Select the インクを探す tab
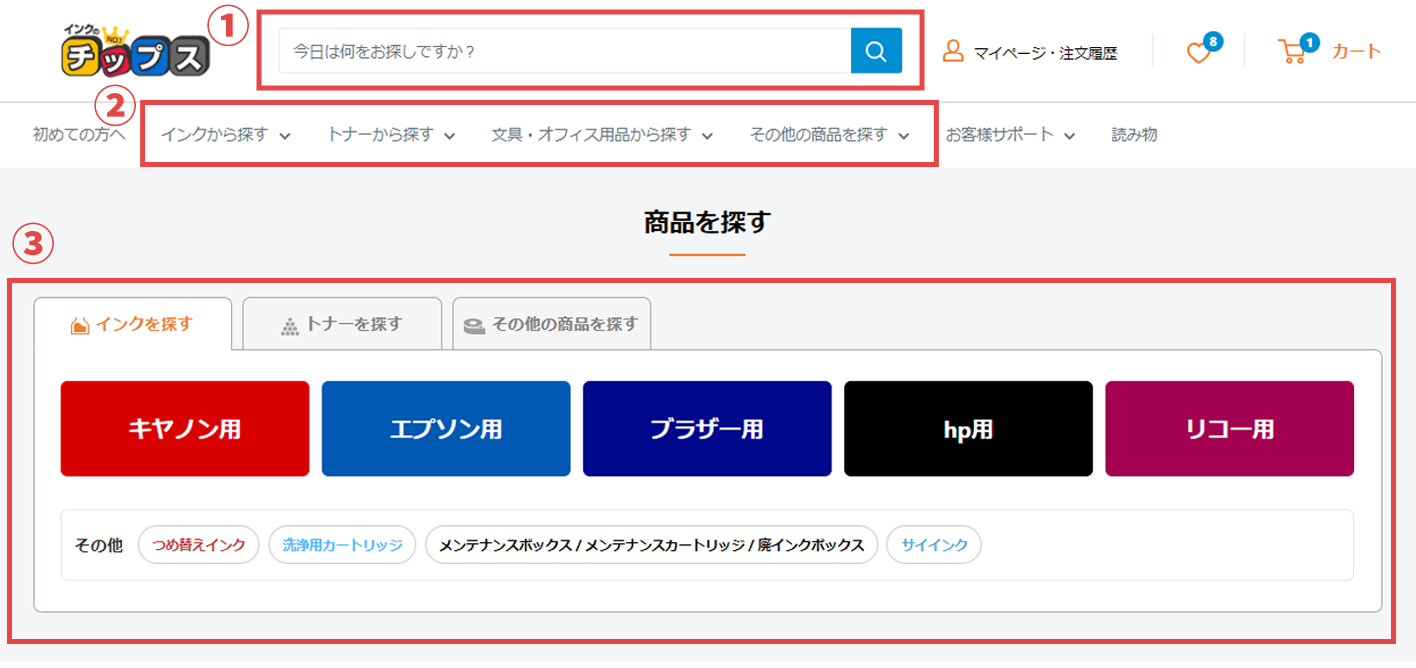 coord(133,324)
